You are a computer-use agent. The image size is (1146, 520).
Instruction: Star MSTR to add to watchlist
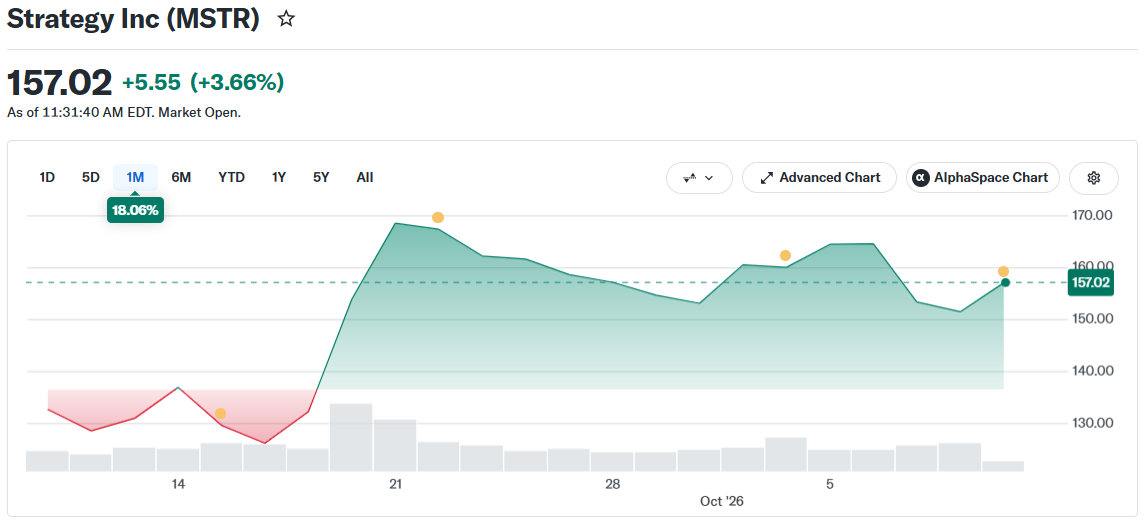click(286, 19)
